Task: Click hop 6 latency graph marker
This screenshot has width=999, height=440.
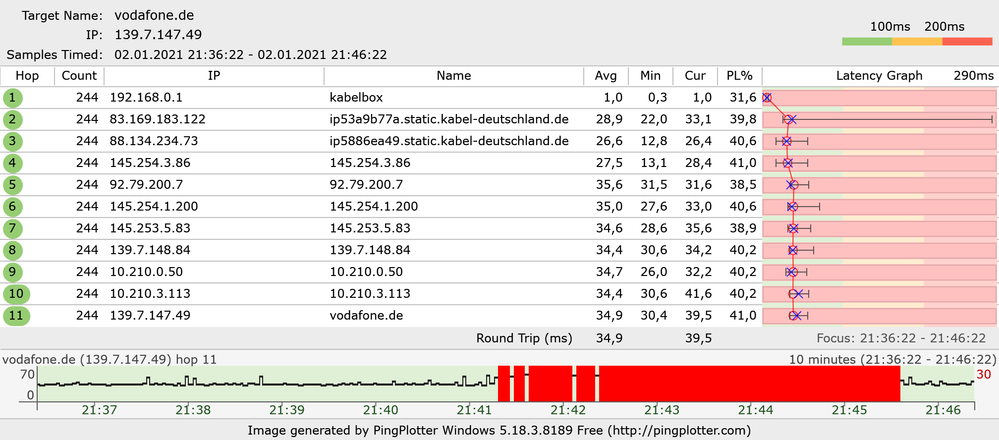Action: click(792, 207)
